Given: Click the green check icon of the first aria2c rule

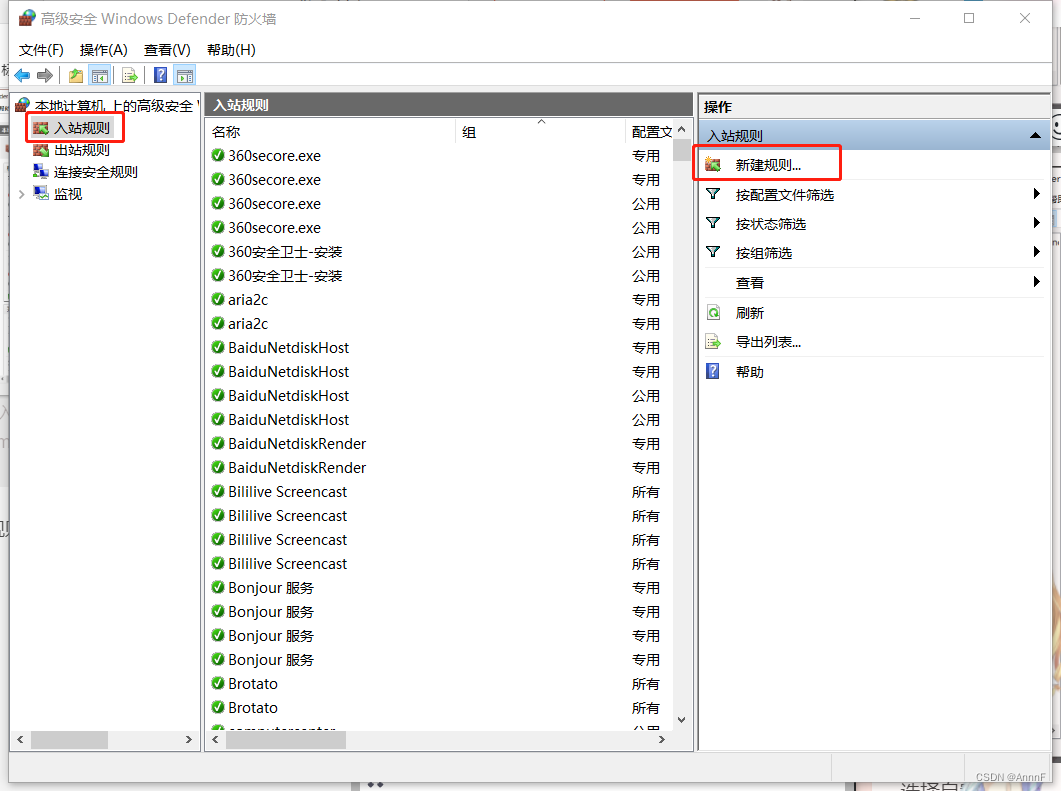Looking at the screenshot, I should click(218, 299).
